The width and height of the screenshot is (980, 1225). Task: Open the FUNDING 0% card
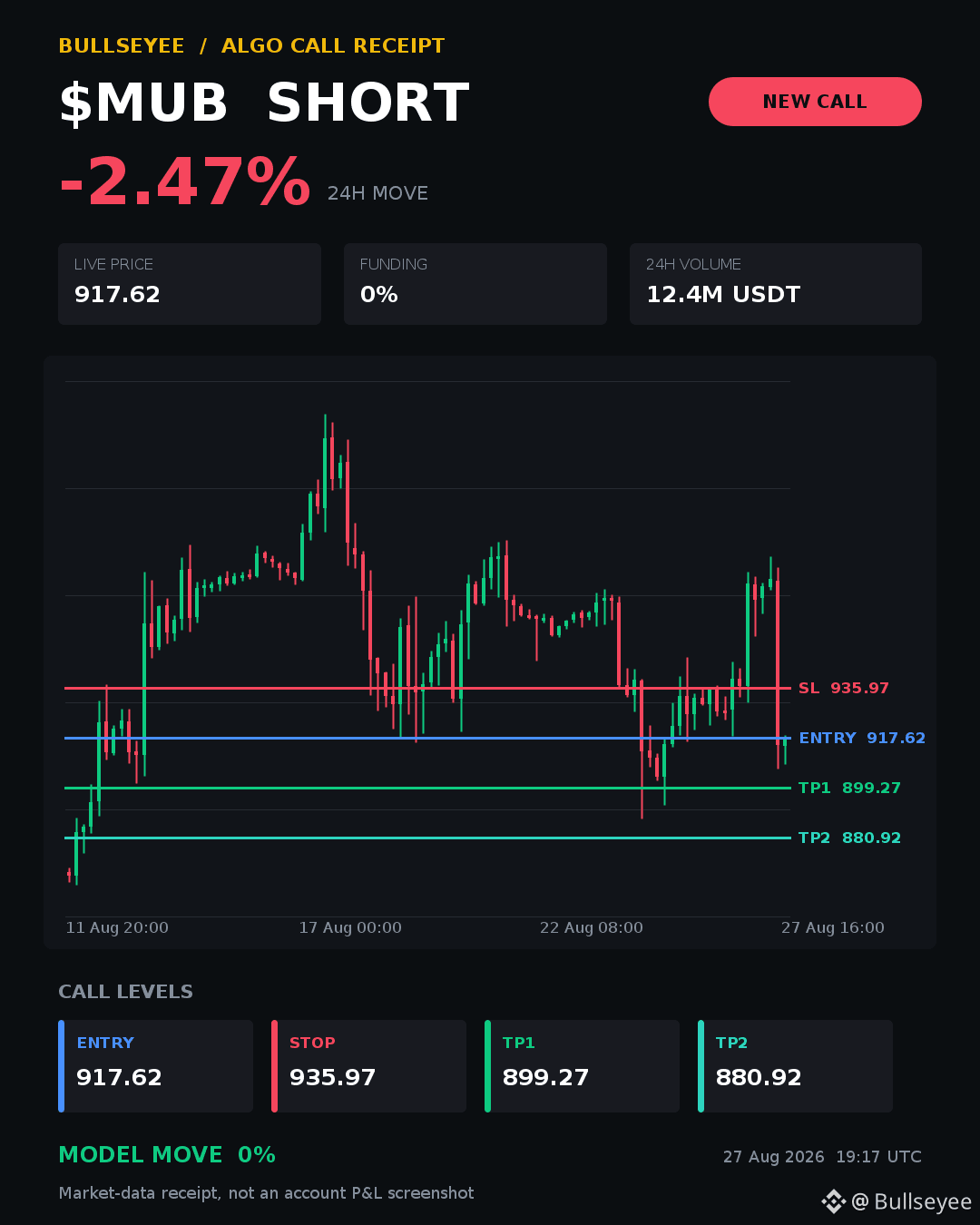(x=475, y=284)
